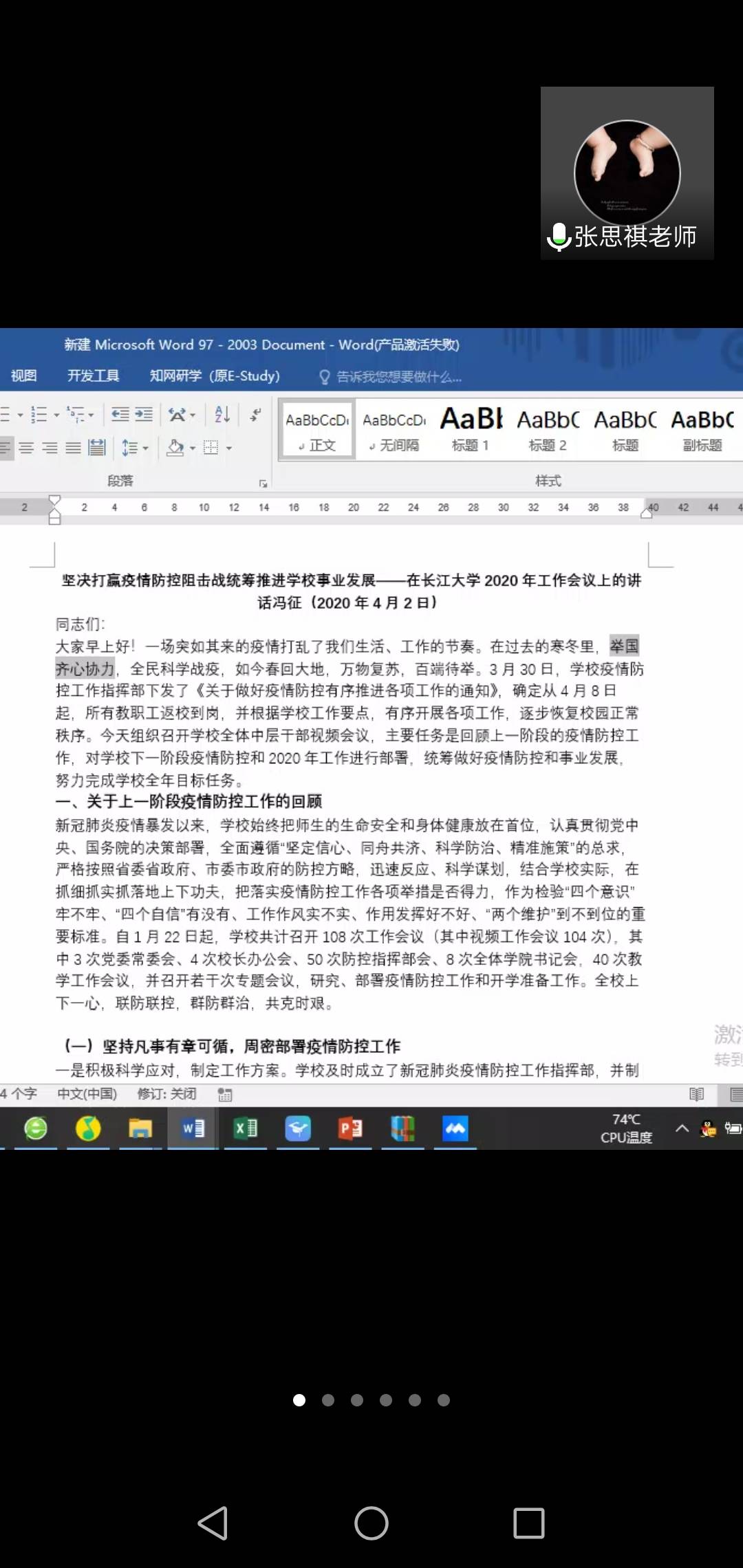Click the decrease indent icon
This screenshot has height=1568, width=743.
(120, 414)
